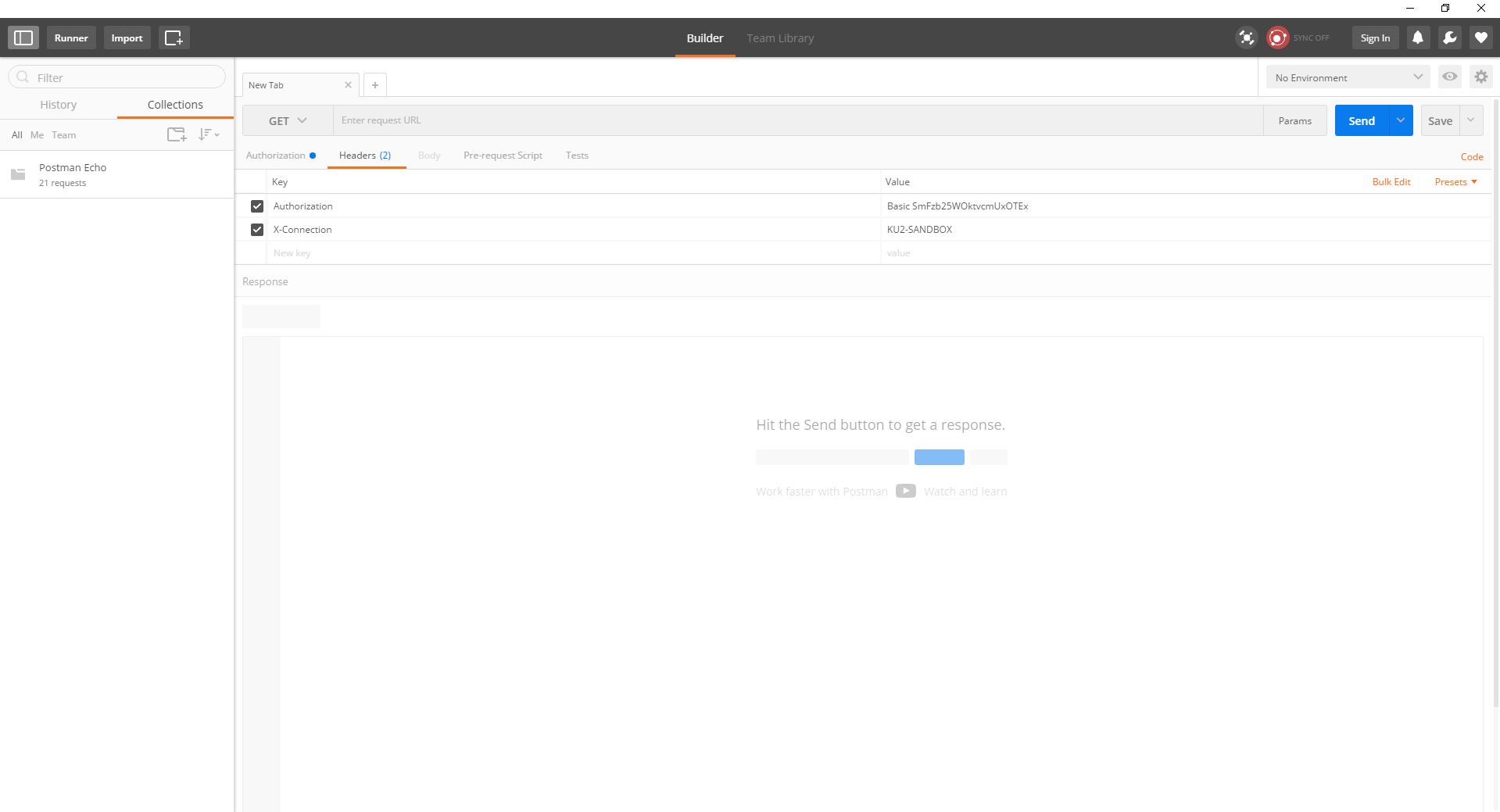Open the manage environments gear icon
This screenshot has width=1500, height=812.
click(x=1480, y=77)
